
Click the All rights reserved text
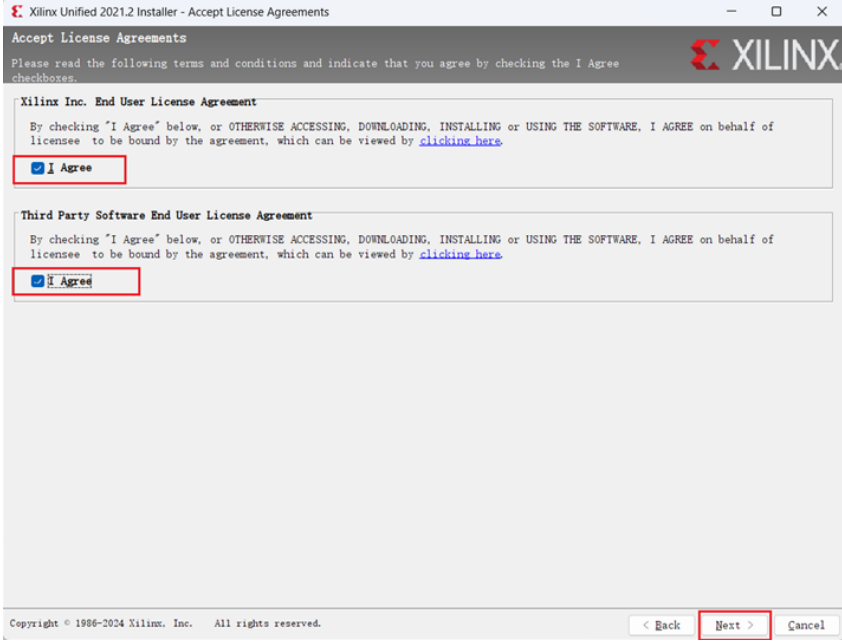click(x=267, y=623)
